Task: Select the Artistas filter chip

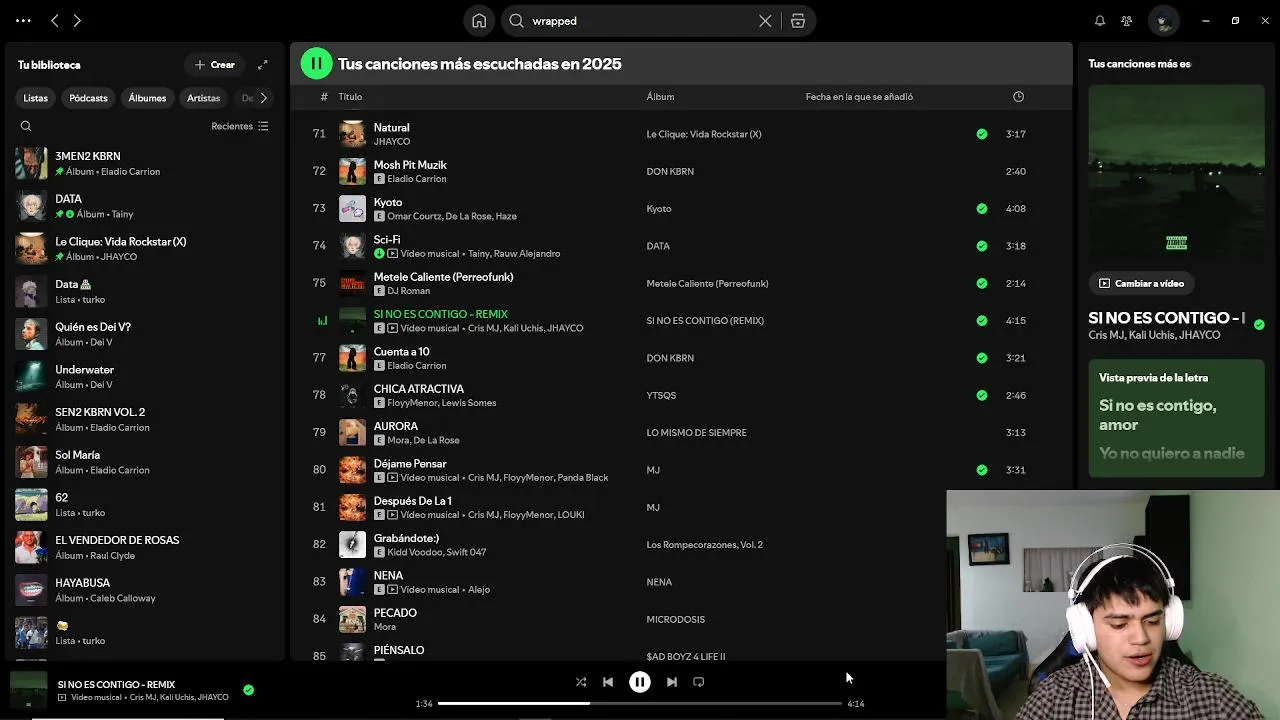Action: tap(203, 98)
